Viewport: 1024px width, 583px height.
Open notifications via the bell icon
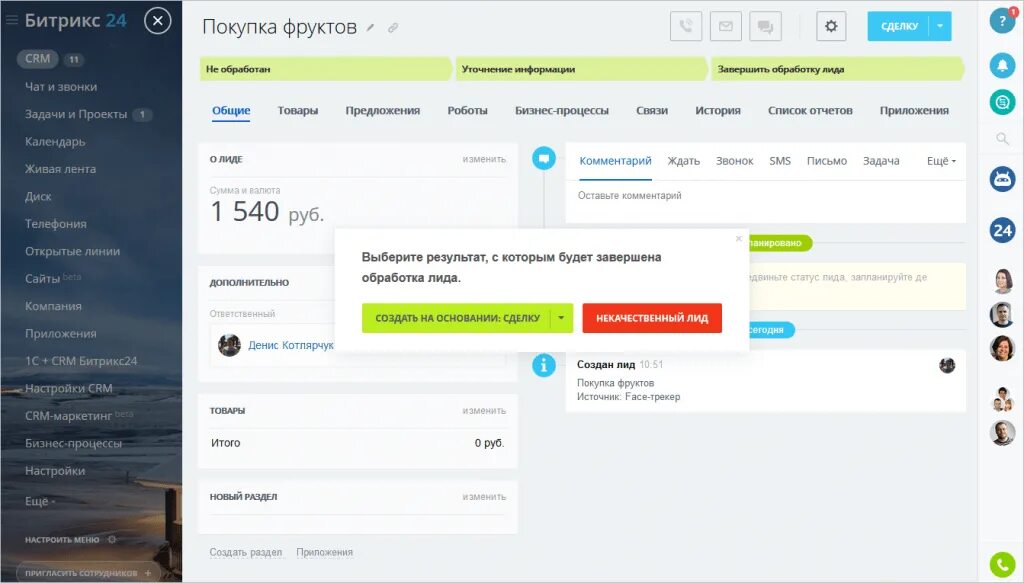click(x=1002, y=65)
